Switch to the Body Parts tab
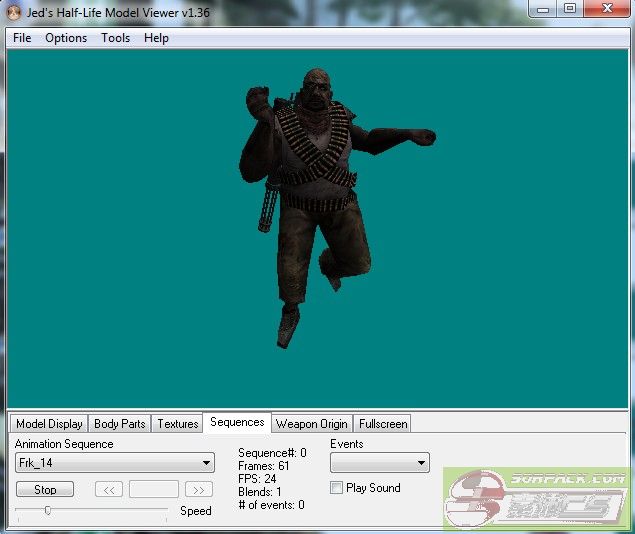Screen dimensions: 635x534 (x=119, y=424)
